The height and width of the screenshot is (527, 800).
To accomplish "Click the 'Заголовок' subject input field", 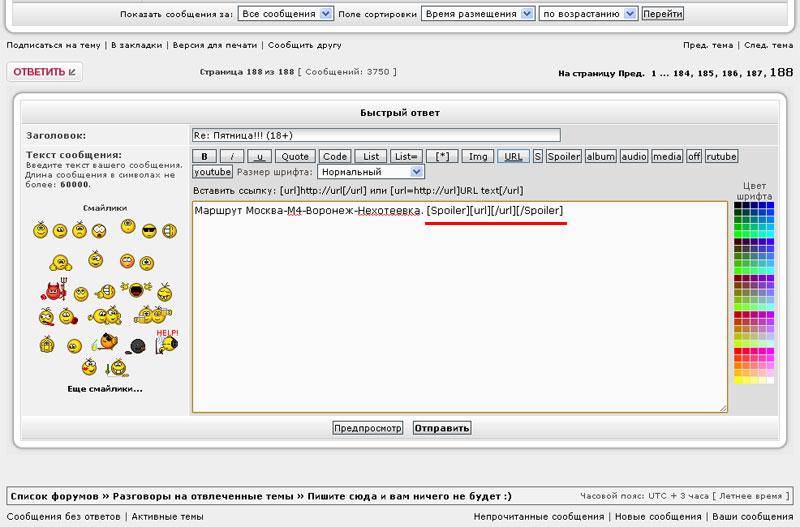I will (x=375, y=135).
